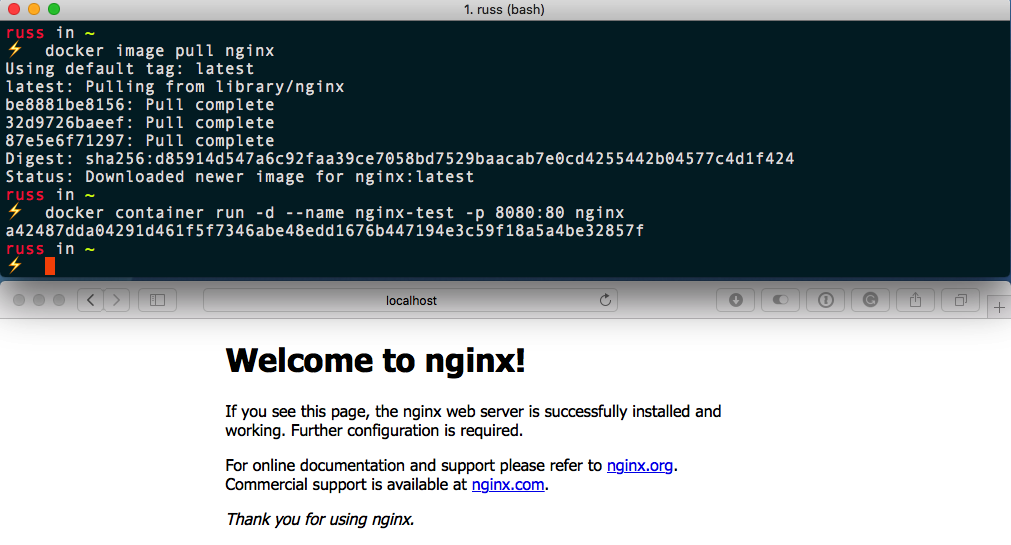The height and width of the screenshot is (545, 1011).
Task: Follow the nginx.com commercial support link
Action: point(509,485)
